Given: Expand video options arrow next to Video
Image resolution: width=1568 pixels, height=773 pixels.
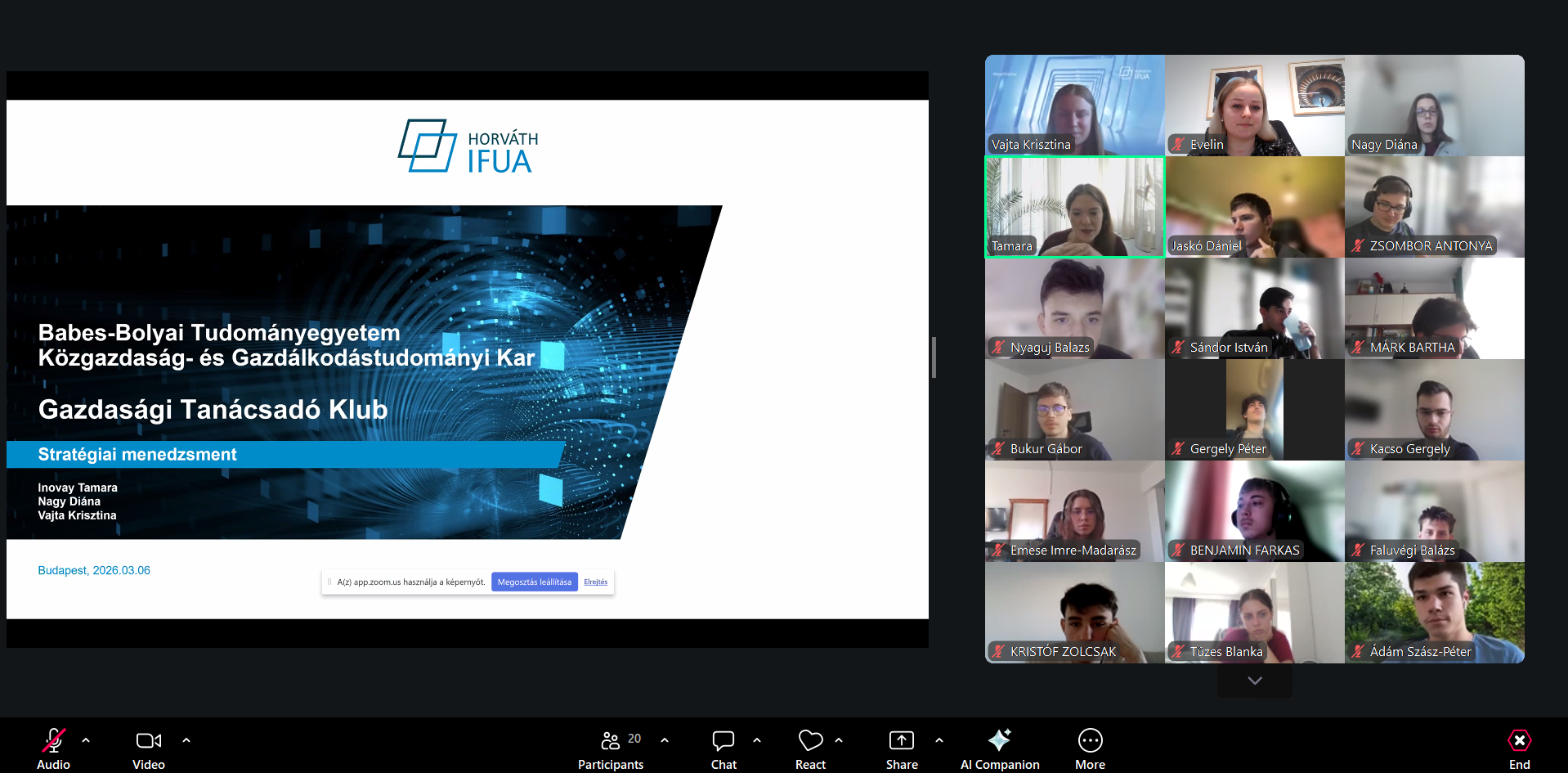Looking at the screenshot, I should (186, 740).
